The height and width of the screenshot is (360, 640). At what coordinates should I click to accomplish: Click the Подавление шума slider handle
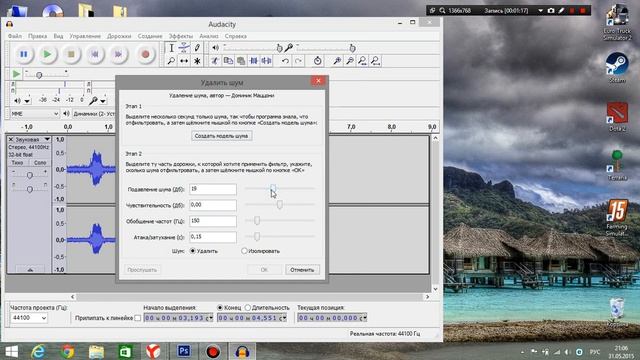point(273,188)
